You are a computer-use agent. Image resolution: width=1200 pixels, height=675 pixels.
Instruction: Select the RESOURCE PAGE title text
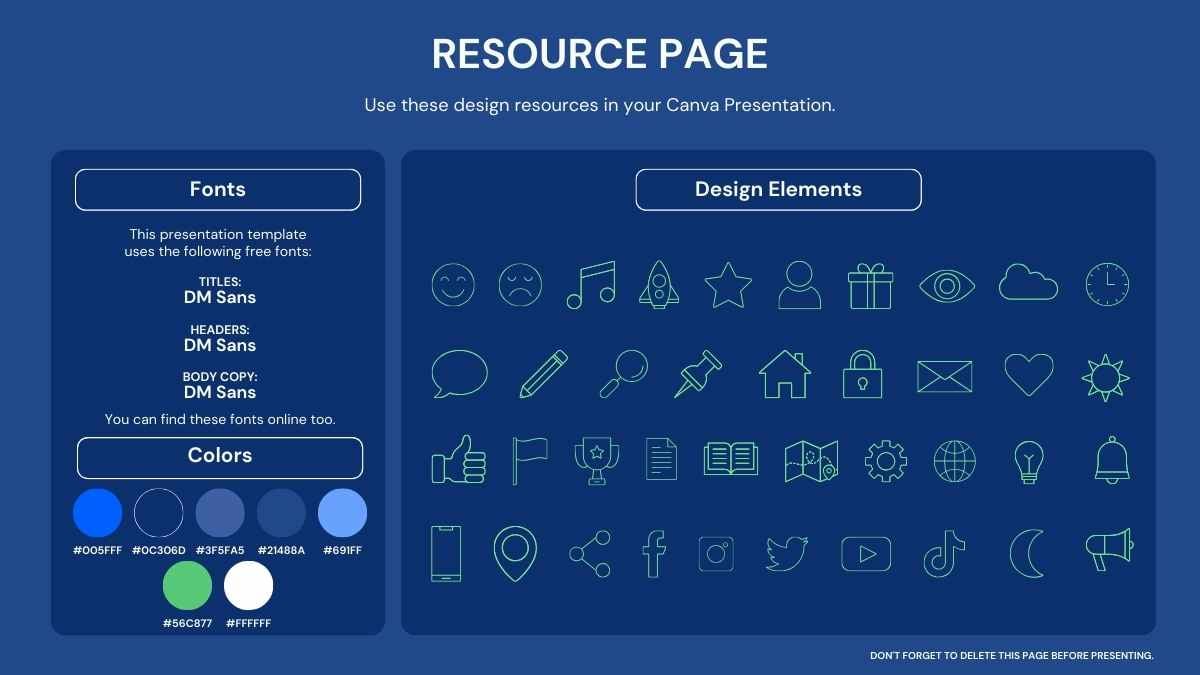point(600,54)
